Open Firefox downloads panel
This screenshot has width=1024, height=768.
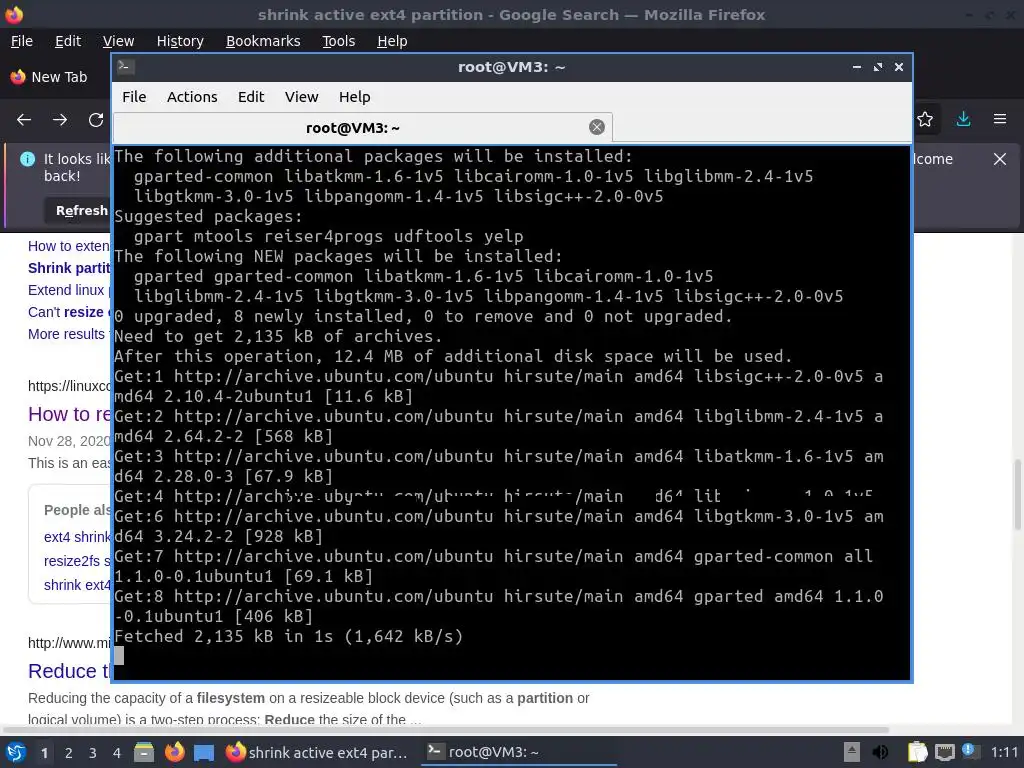[x=963, y=120]
